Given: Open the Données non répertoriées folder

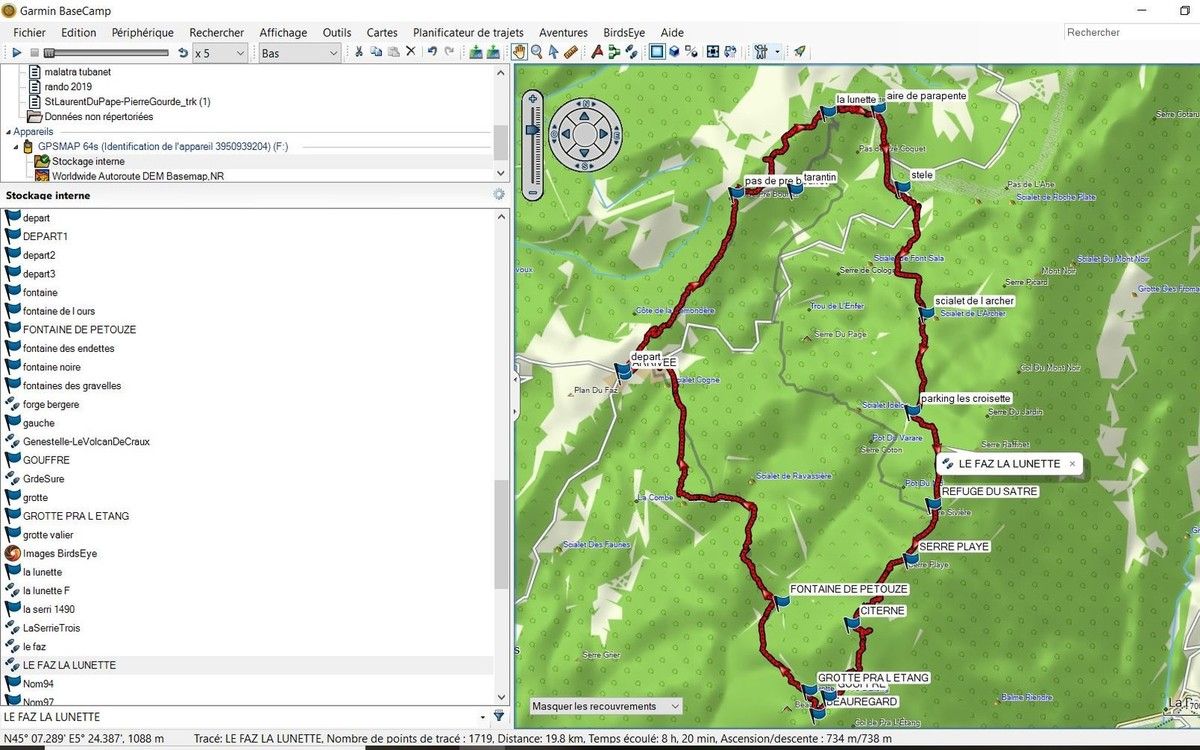Looking at the screenshot, I should pyautogui.click(x=98, y=116).
